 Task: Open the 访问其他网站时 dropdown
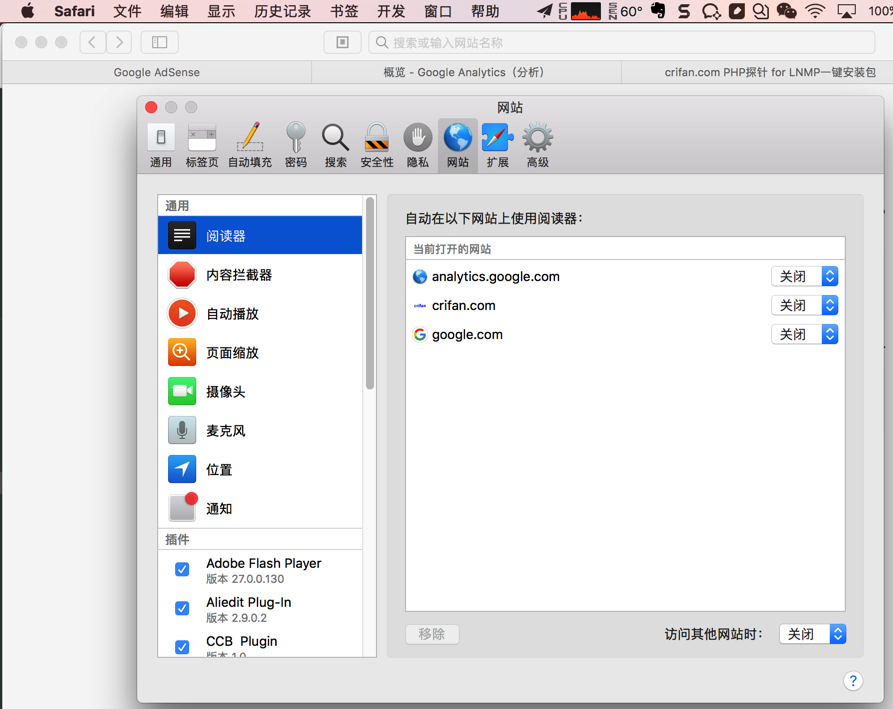point(812,634)
